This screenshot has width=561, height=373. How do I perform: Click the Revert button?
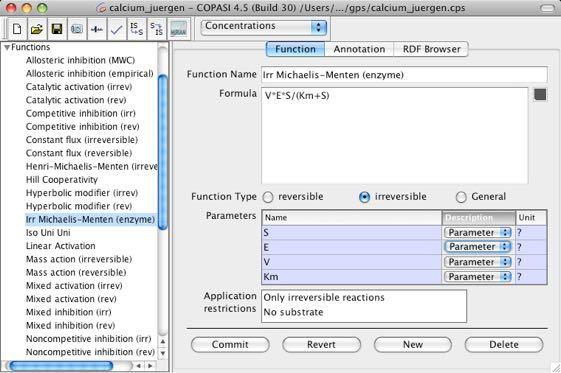(321, 345)
